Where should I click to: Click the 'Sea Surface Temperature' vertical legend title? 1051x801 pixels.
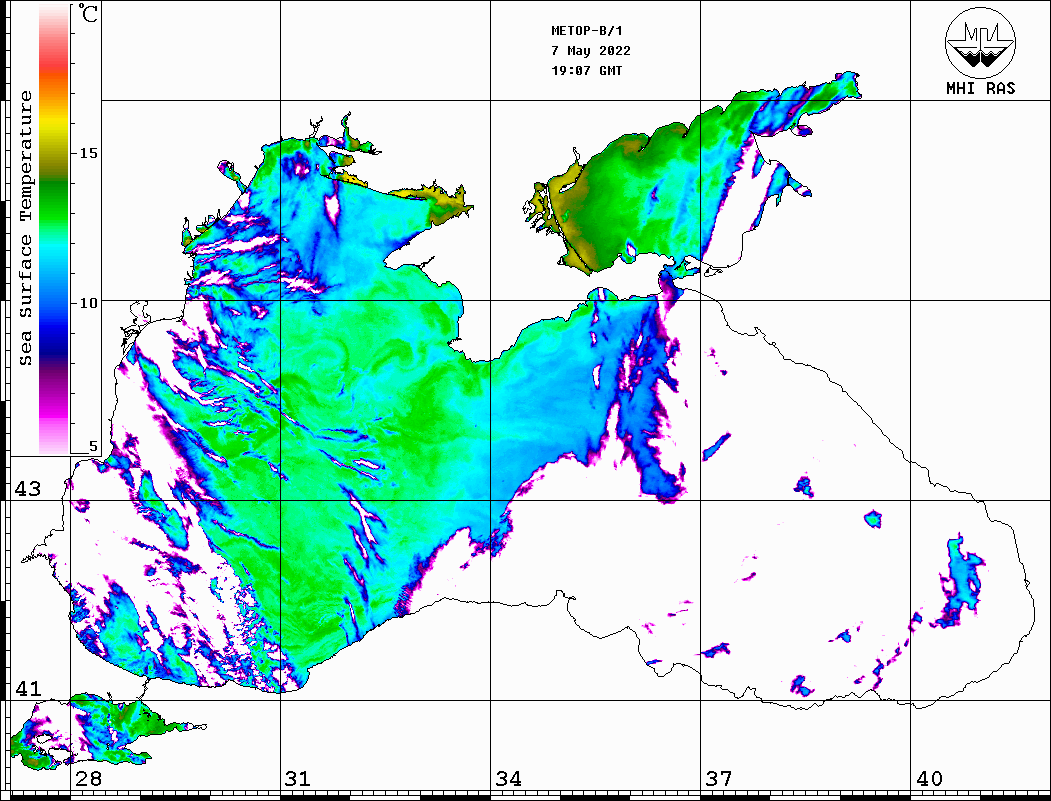(25, 228)
